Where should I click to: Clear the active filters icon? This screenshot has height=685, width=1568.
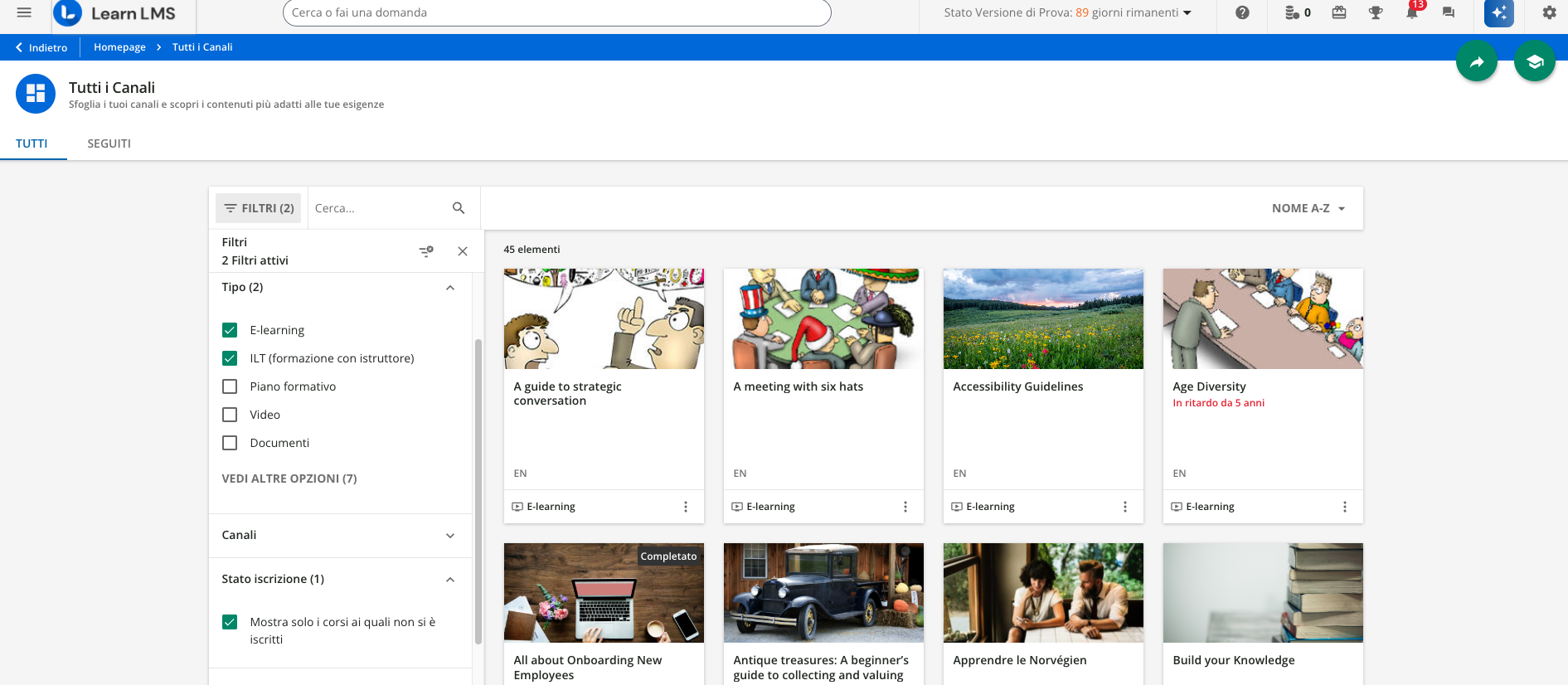[x=426, y=251]
